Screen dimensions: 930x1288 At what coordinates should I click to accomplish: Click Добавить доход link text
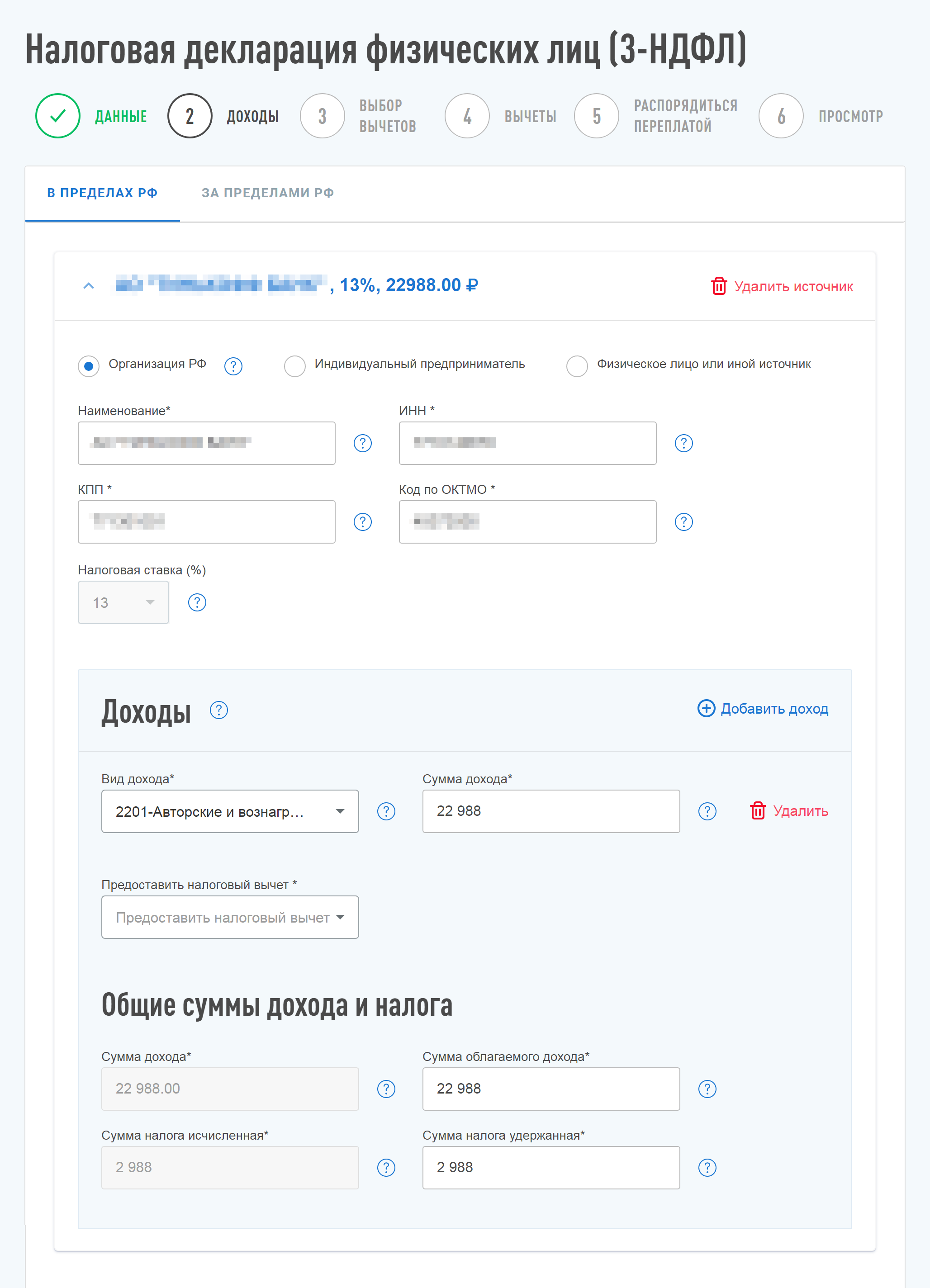pos(774,709)
